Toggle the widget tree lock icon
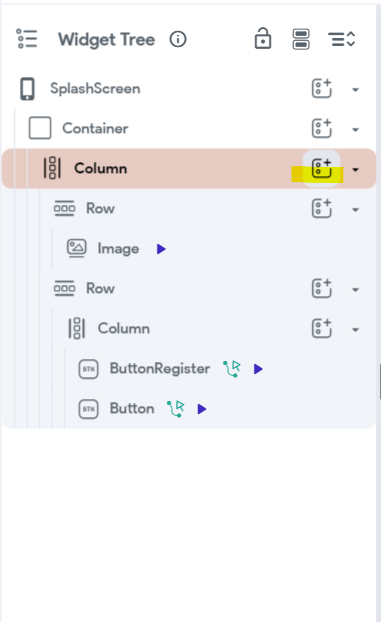 pos(263,38)
